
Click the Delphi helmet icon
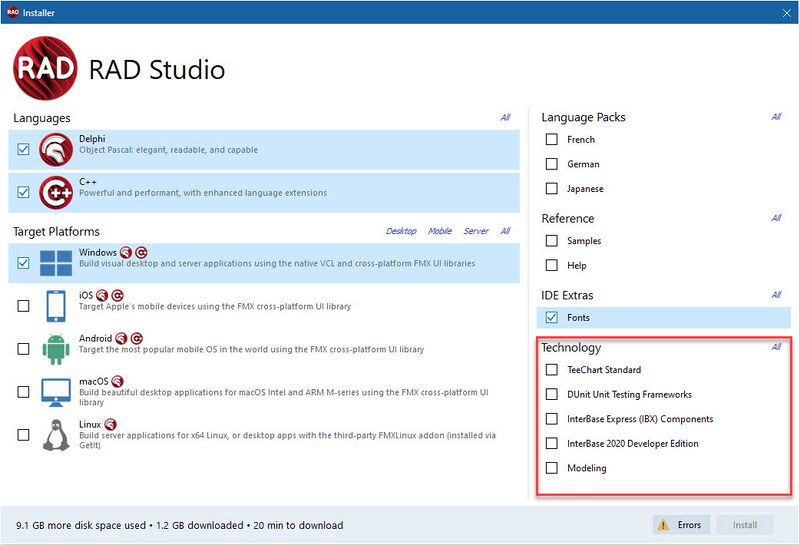tap(56, 150)
